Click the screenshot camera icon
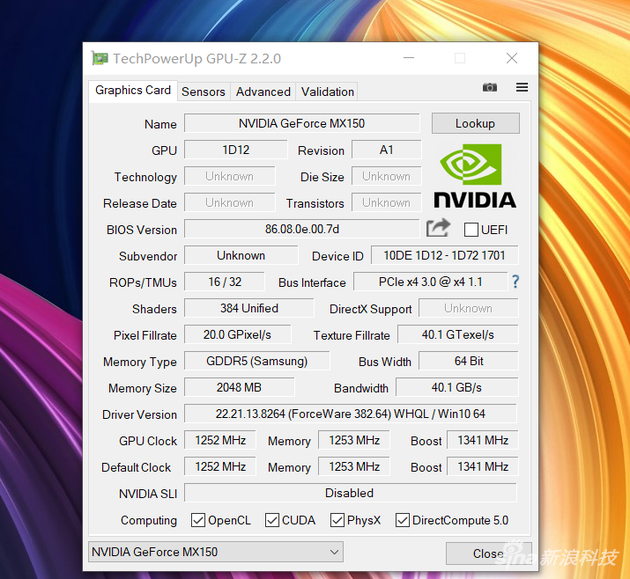 489,87
